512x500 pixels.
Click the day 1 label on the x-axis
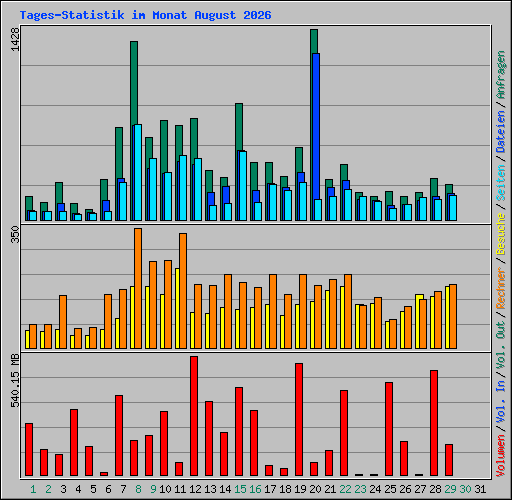pyautogui.click(x=33, y=489)
